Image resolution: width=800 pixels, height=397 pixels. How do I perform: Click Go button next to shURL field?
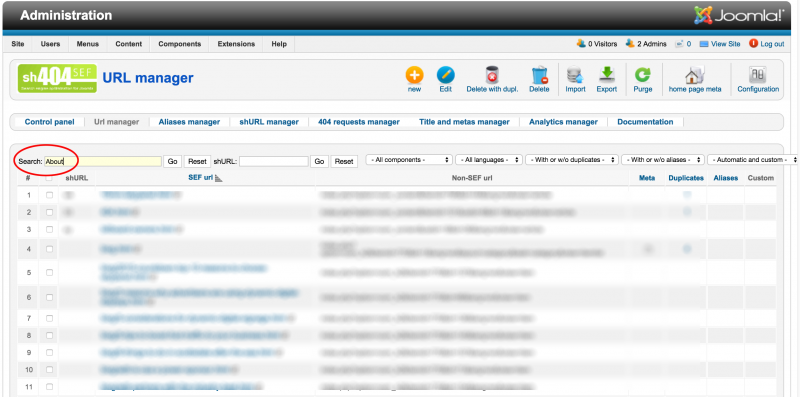coord(319,161)
